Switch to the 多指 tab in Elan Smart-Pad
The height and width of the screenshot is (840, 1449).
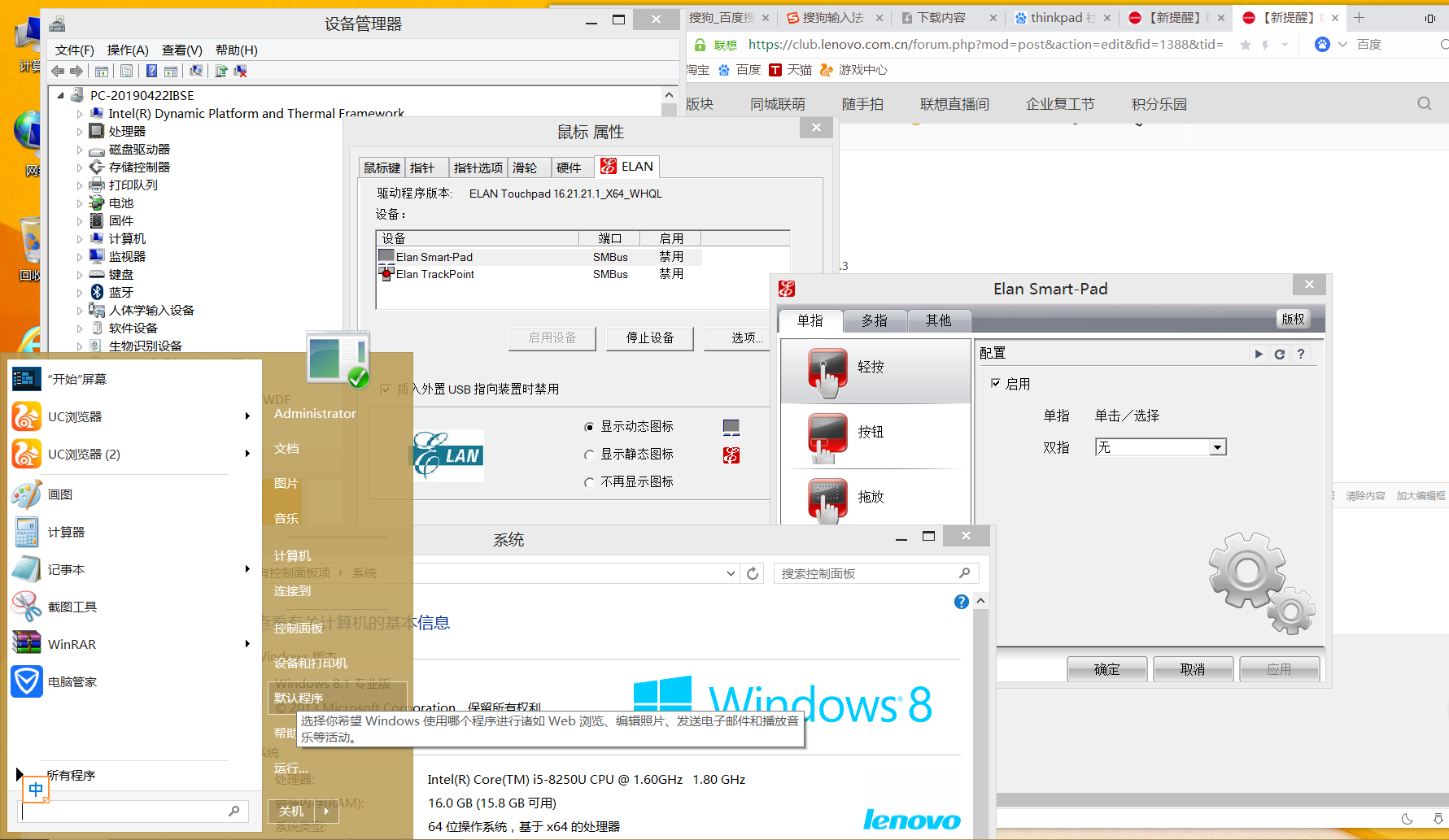875,321
